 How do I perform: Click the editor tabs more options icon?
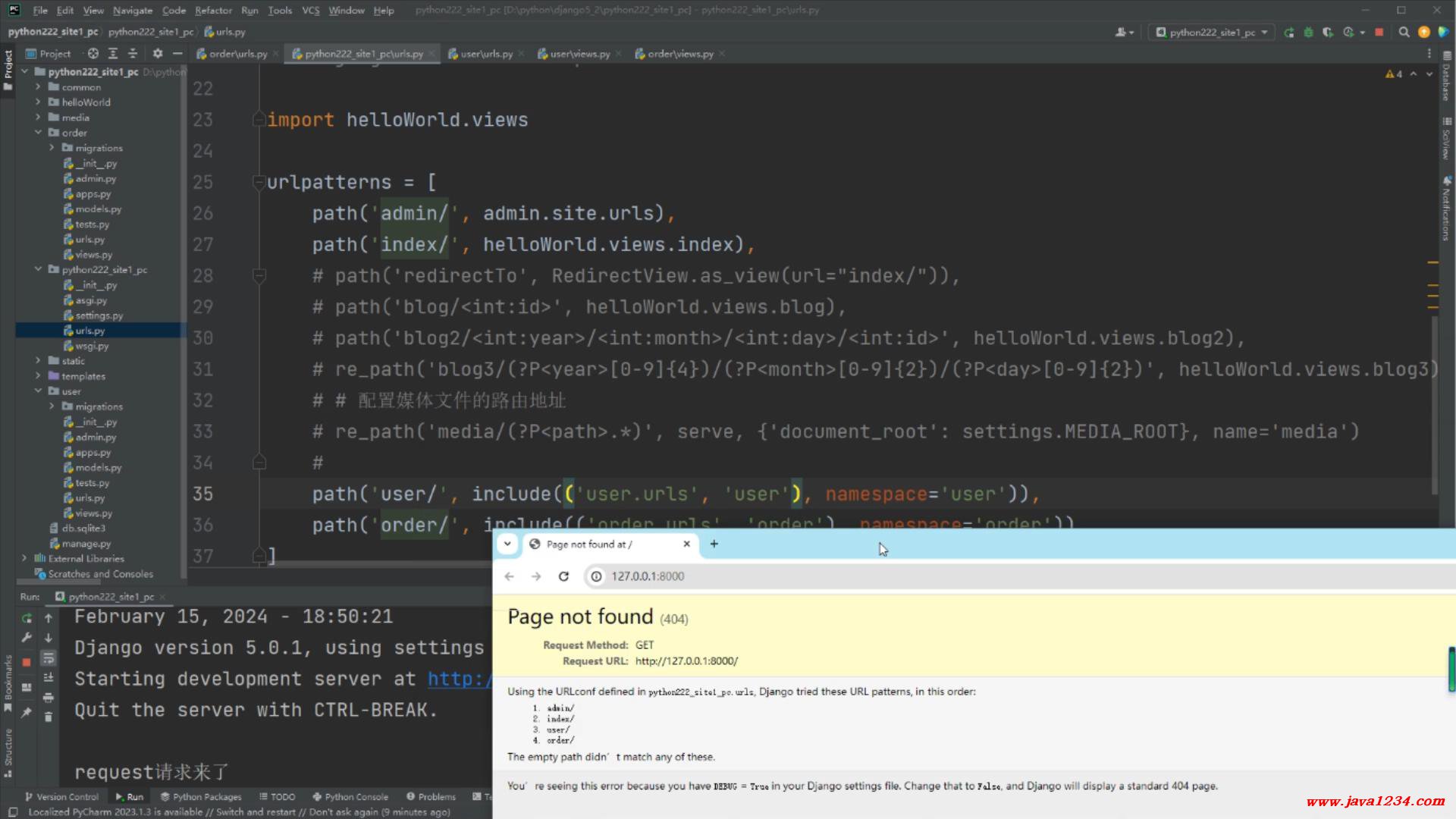1429,54
